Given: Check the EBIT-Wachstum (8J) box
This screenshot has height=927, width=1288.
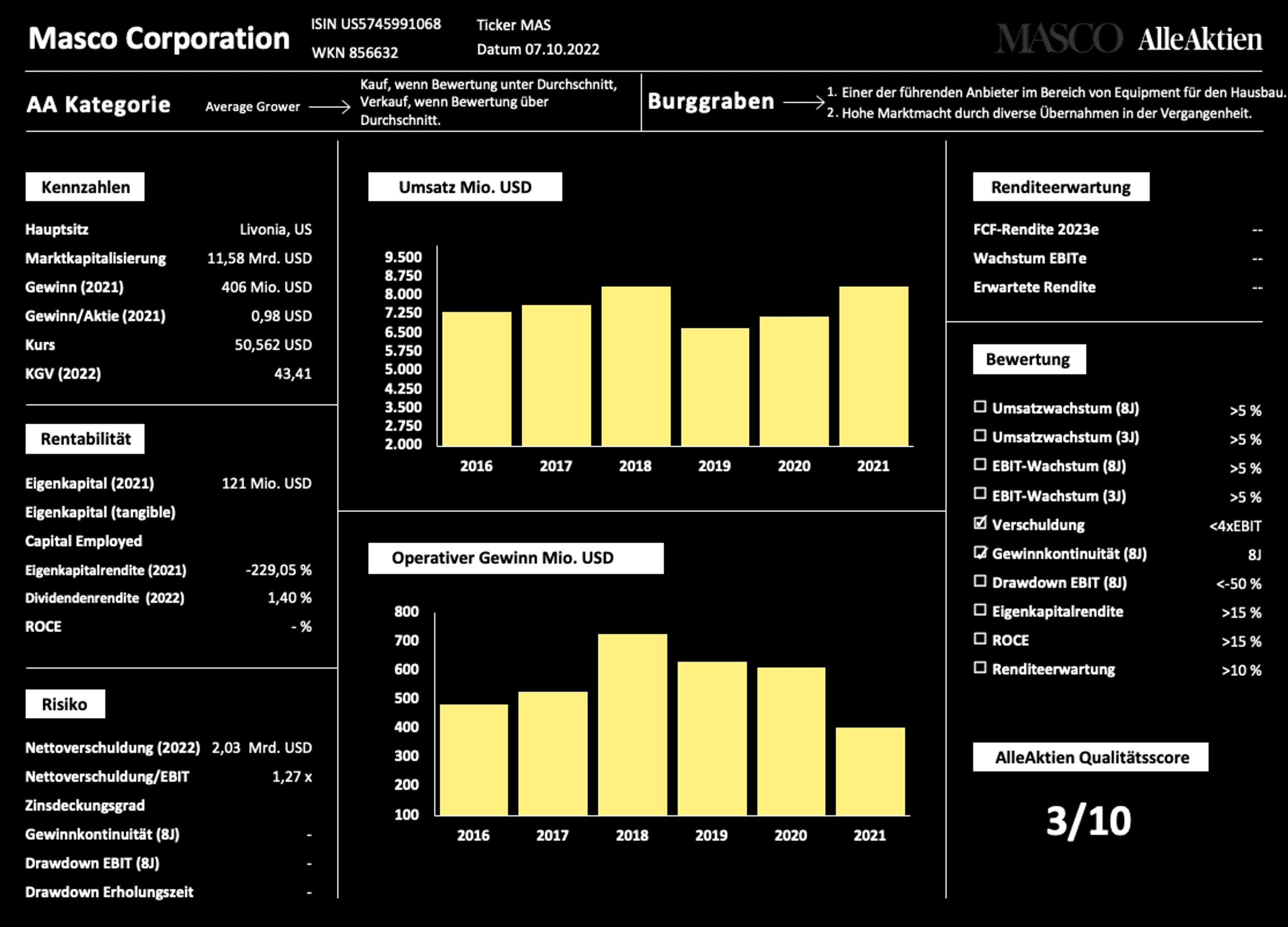Looking at the screenshot, I should (x=980, y=465).
